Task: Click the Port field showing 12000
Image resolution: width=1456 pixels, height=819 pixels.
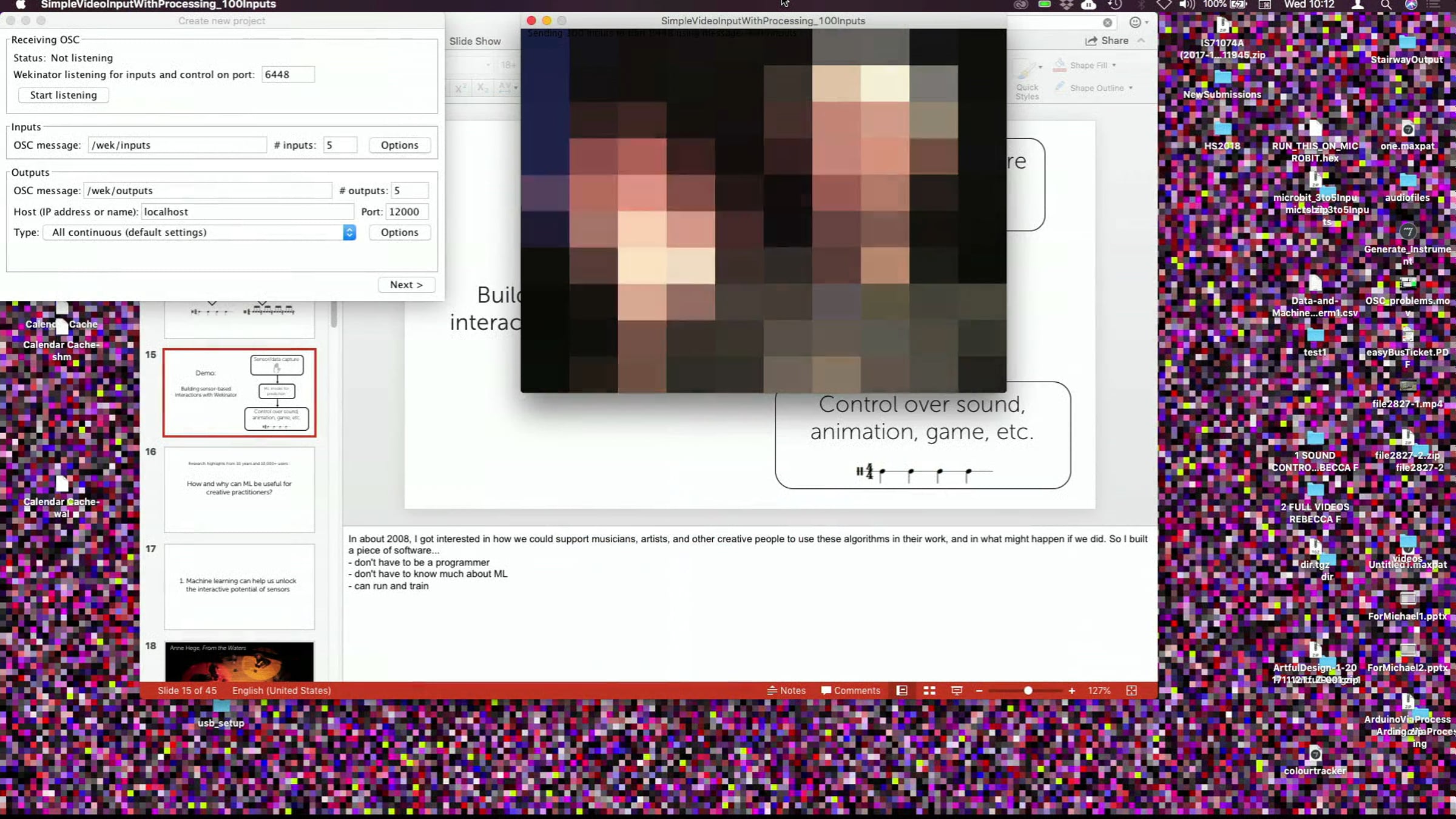Action: click(x=407, y=212)
